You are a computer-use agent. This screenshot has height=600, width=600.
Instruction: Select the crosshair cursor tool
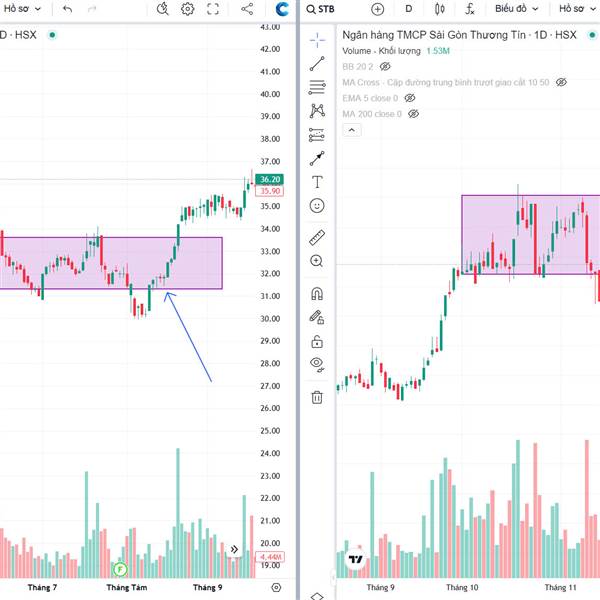click(317, 40)
